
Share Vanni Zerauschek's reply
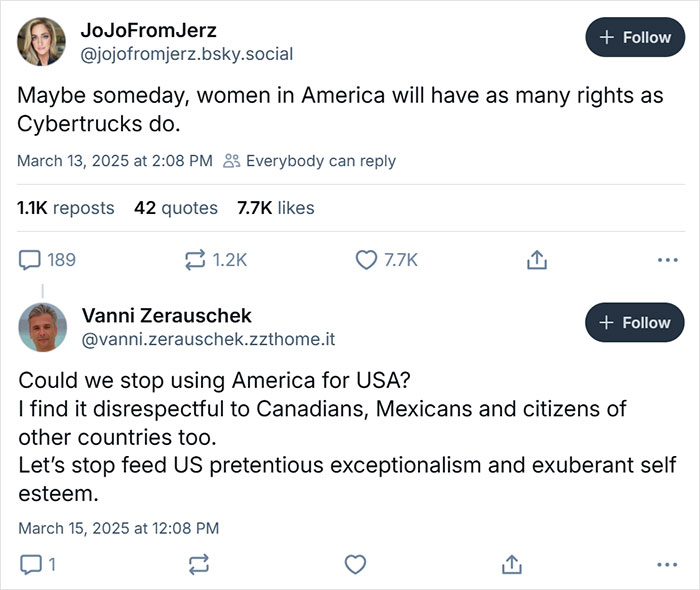[x=513, y=565]
